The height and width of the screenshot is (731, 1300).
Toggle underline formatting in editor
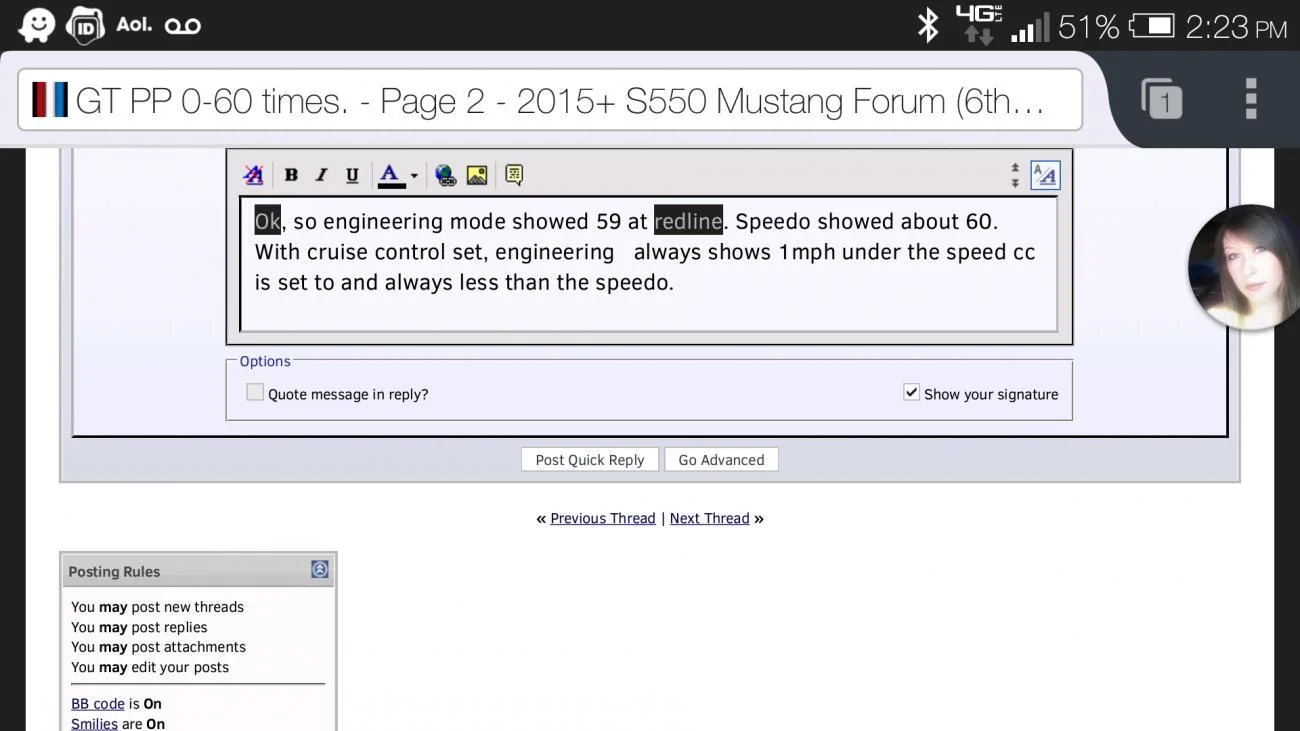(x=352, y=175)
